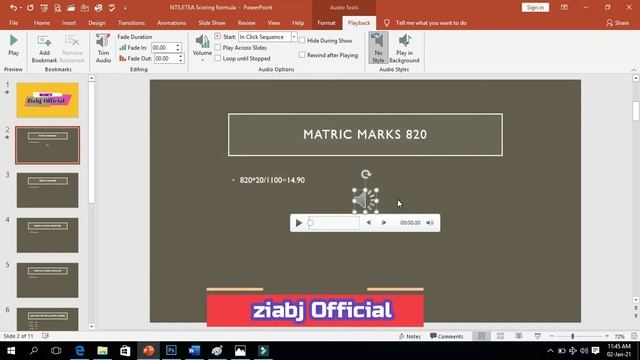Click the Fade Out time field
The image size is (640, 360).
click(x=166, y=58)
